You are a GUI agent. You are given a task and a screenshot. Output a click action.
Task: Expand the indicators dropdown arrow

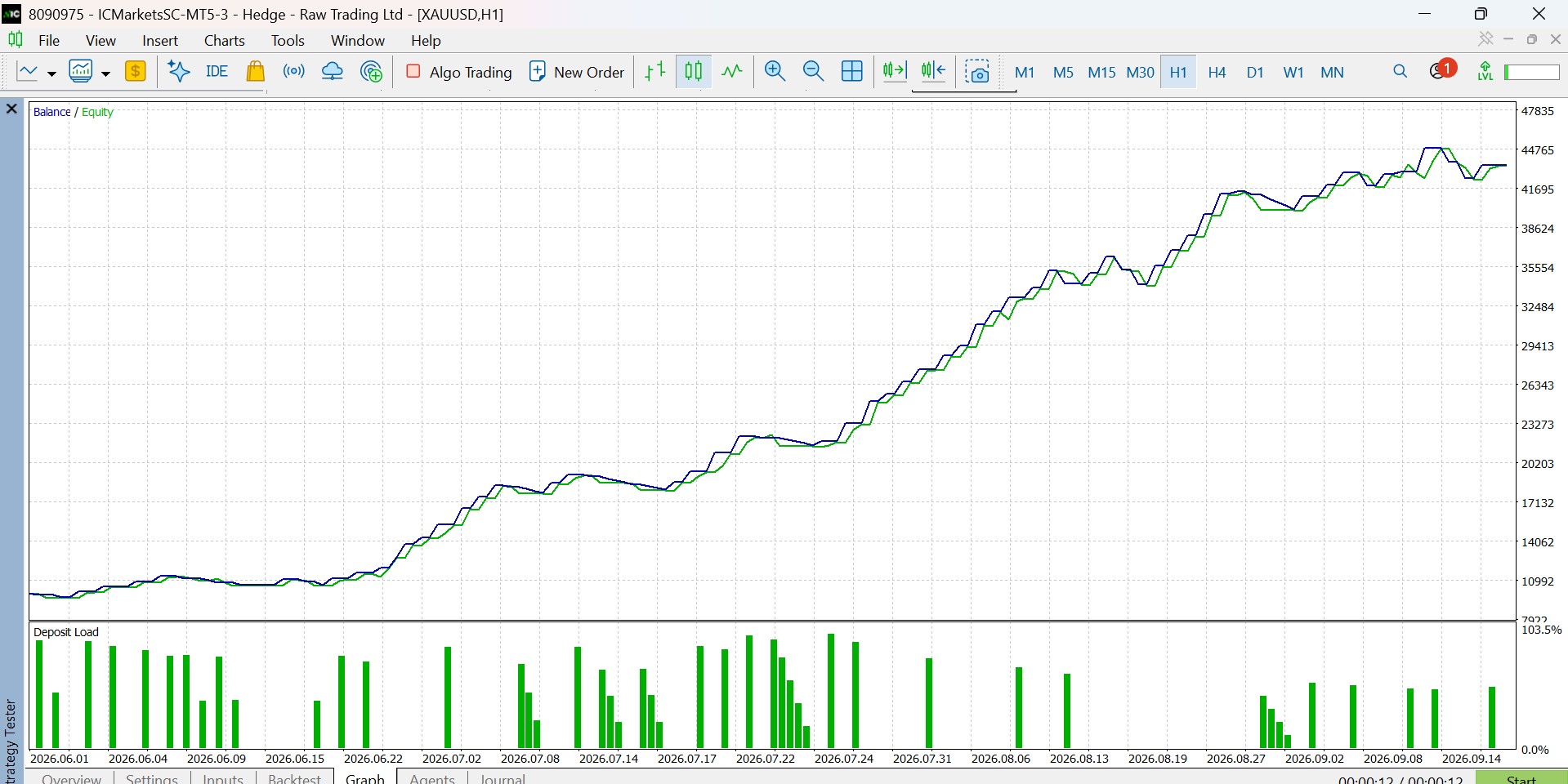105,73
